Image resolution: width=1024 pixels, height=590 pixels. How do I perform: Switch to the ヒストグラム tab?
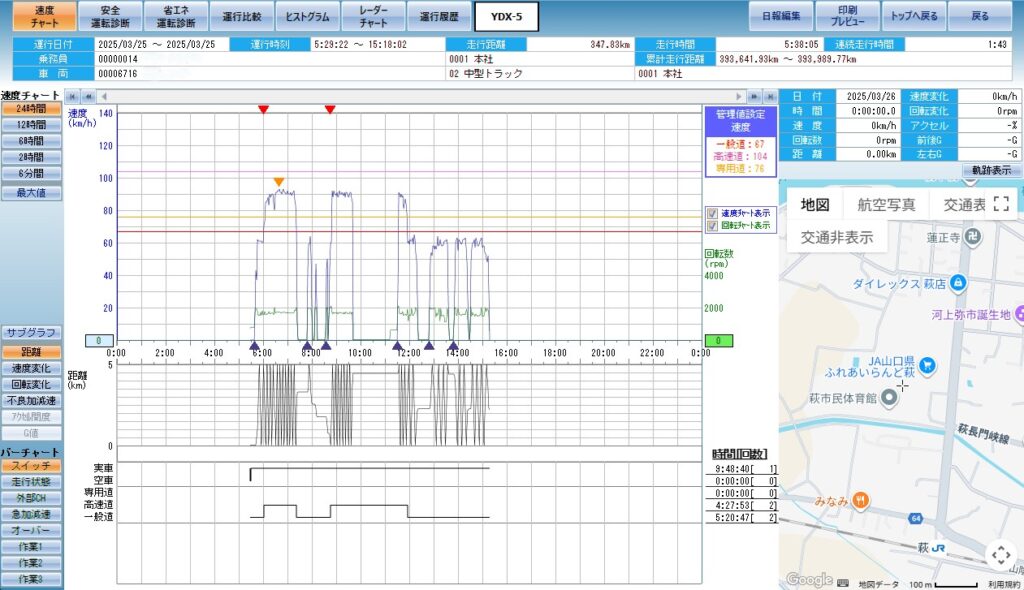click(307, 16)
